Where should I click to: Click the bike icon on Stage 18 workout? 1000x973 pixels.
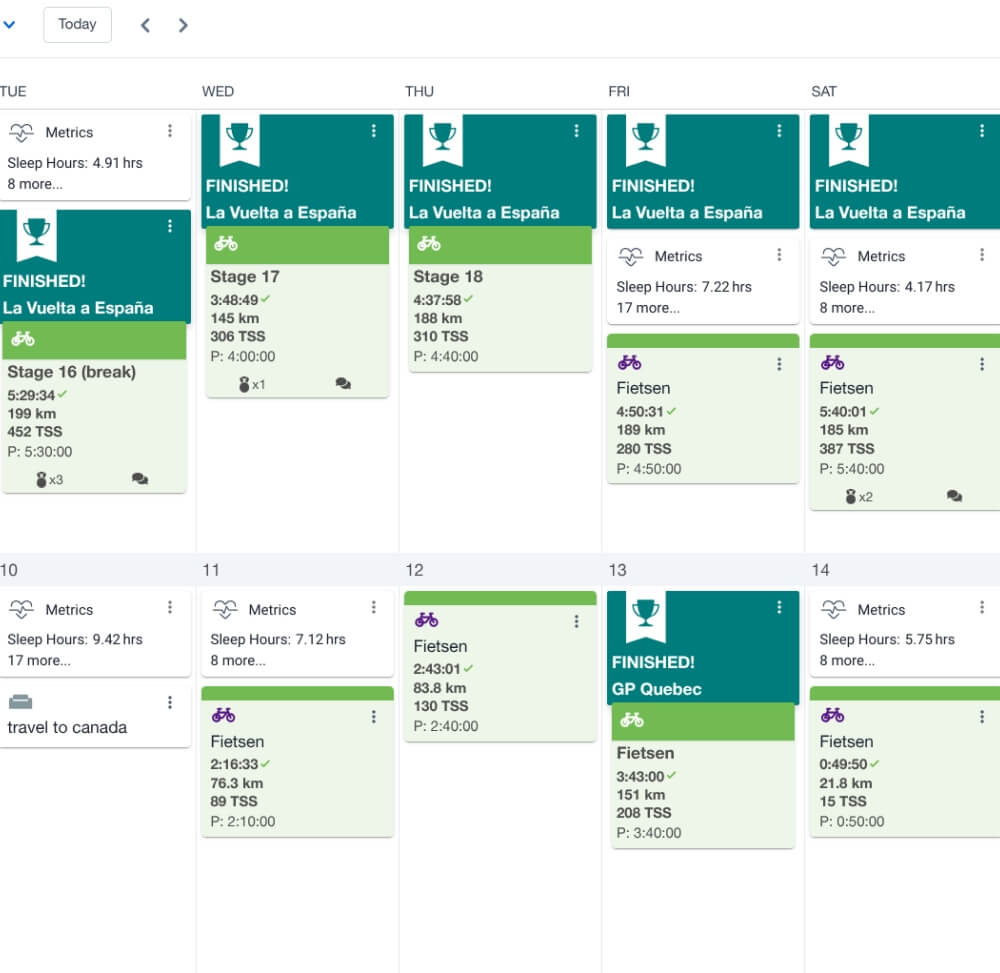point(428,243)
